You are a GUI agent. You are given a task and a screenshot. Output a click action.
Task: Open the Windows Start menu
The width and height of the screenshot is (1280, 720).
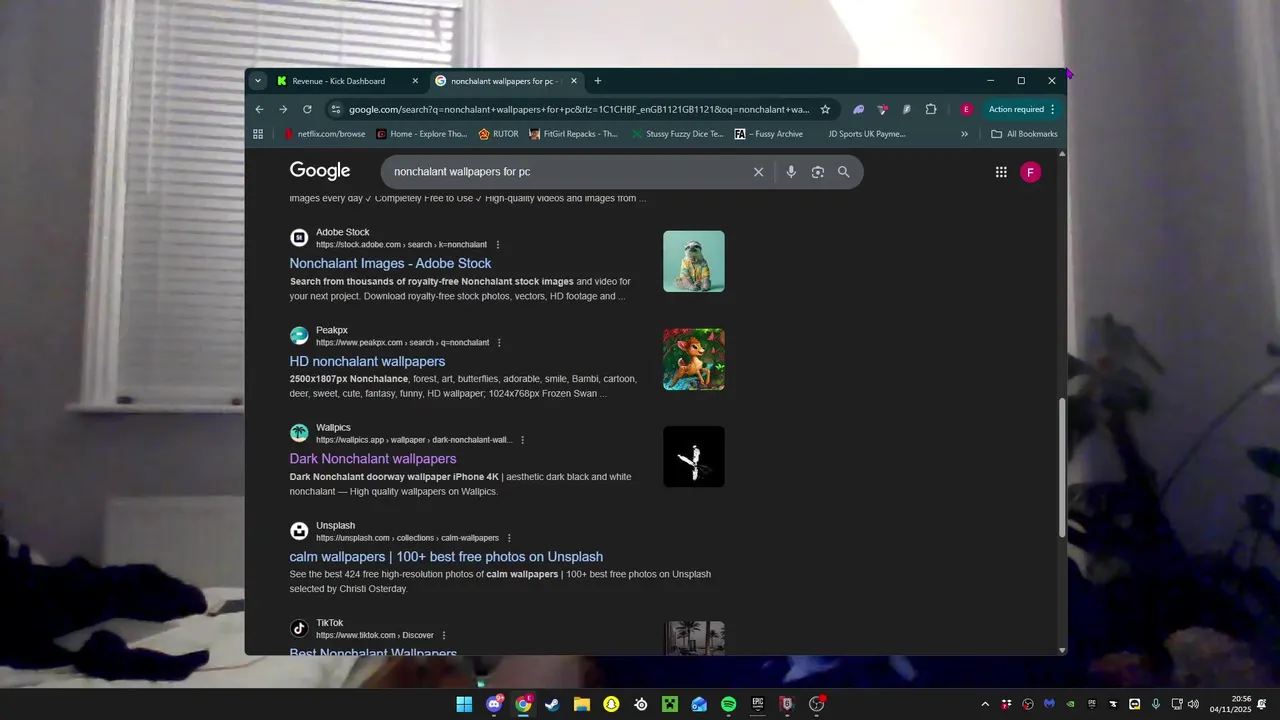pyautogui.click(x=464, y=704)
